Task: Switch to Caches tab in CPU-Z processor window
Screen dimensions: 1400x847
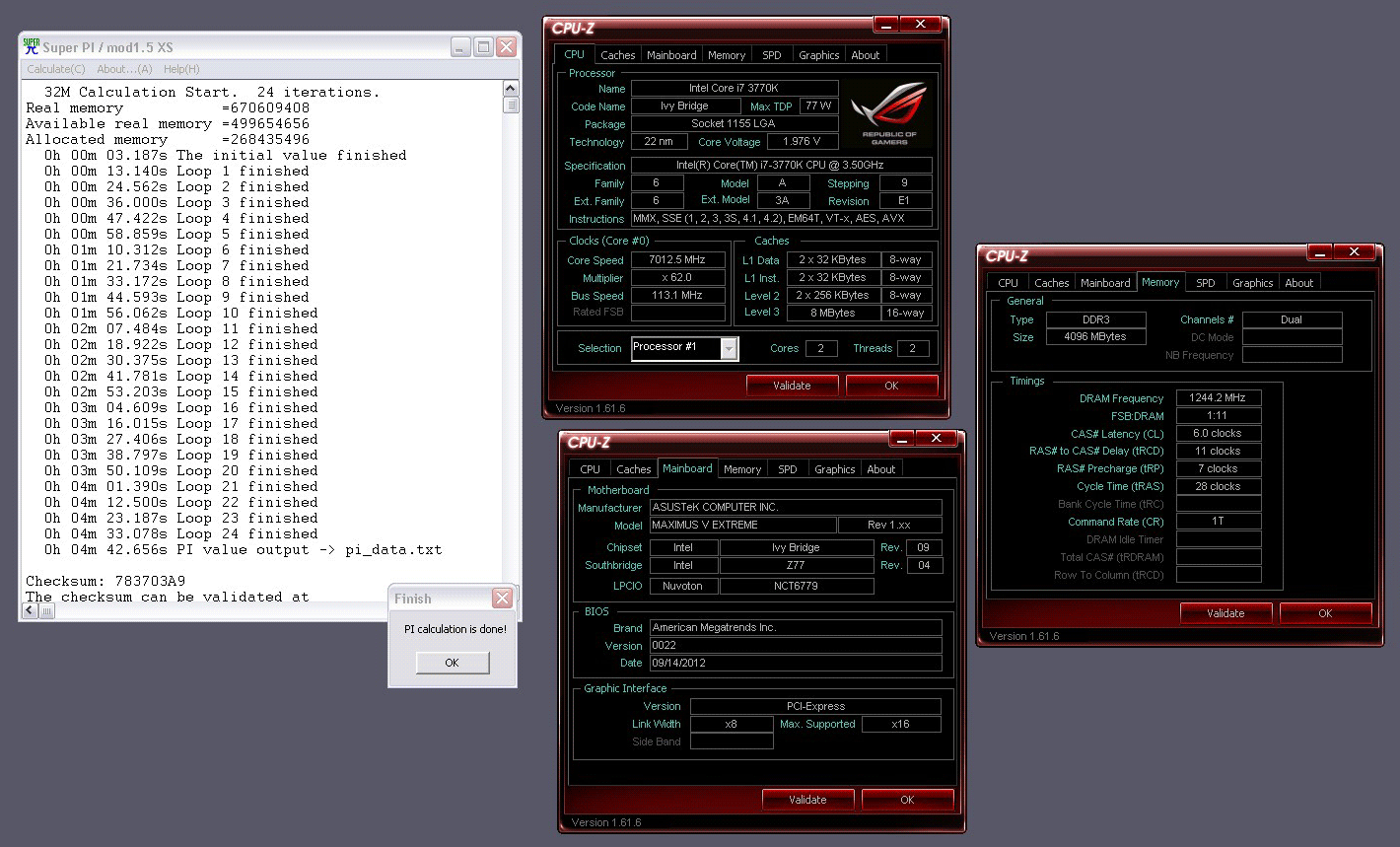Action: point(618,55)
